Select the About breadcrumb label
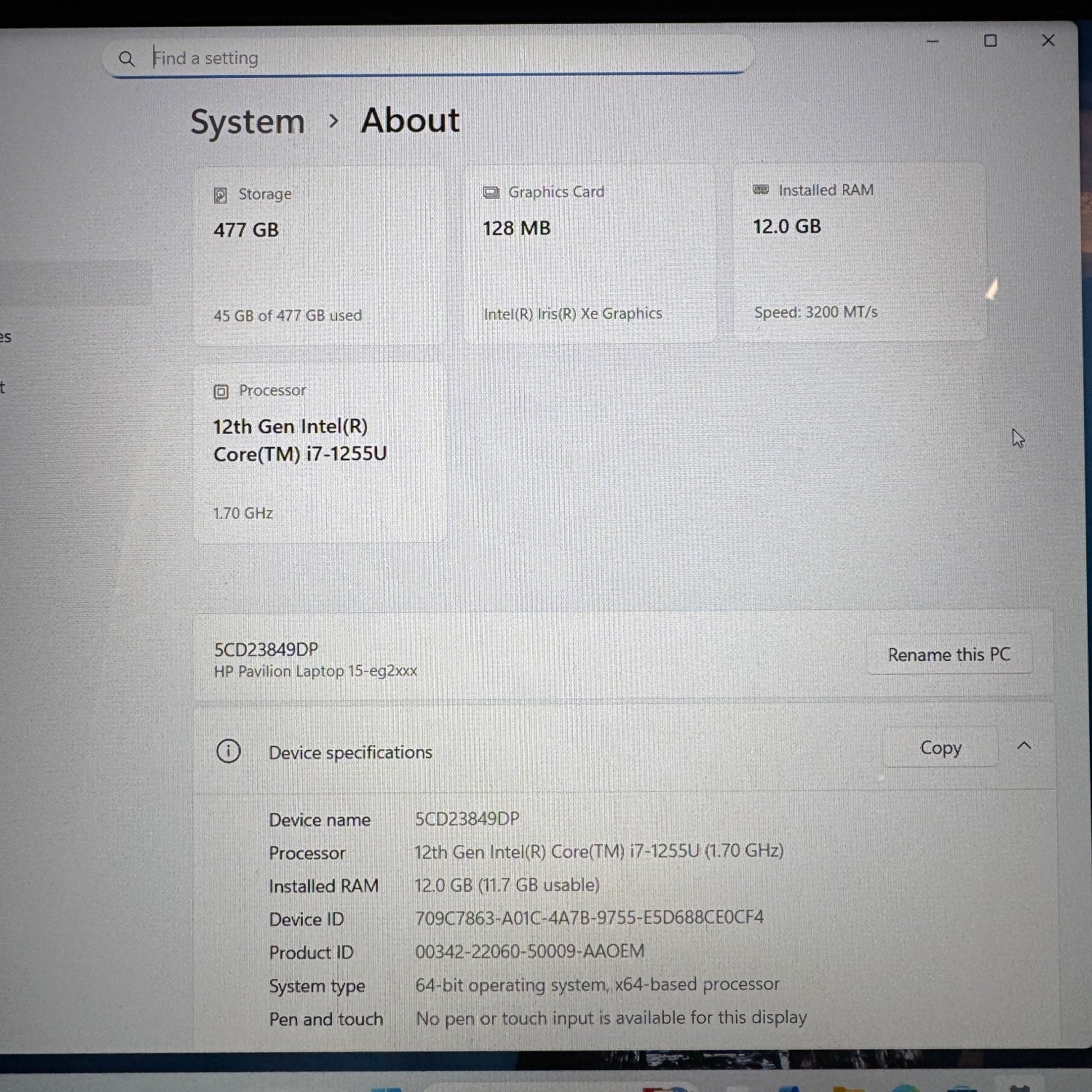 click(x=409, y=121)
